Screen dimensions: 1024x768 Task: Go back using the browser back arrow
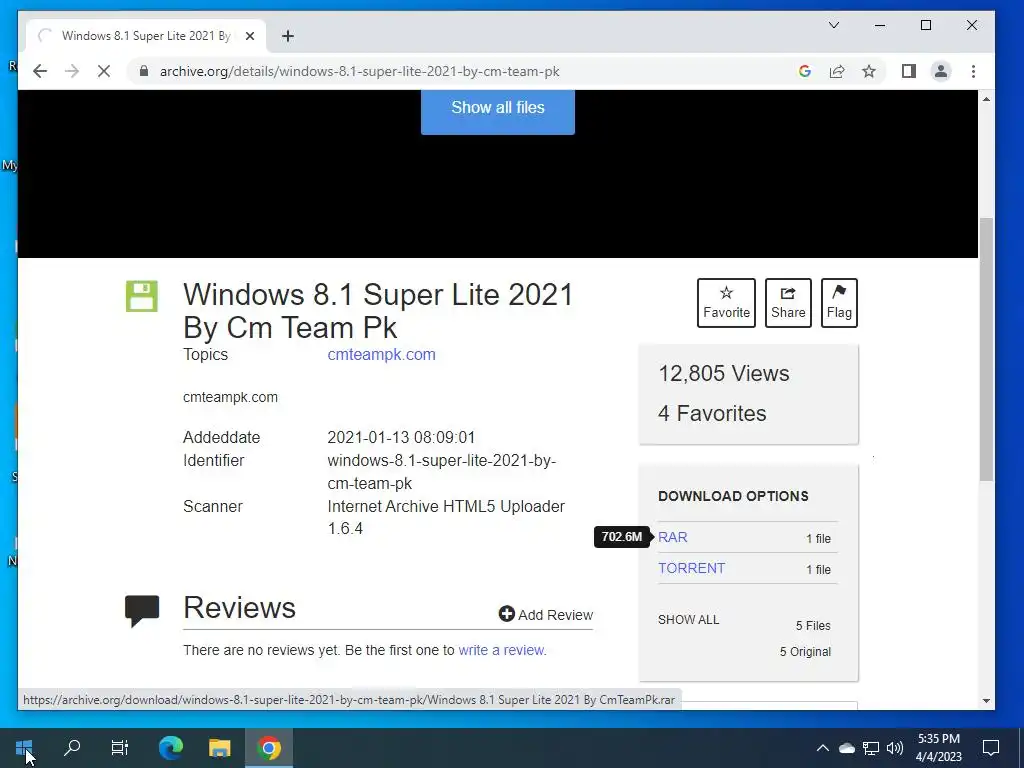pos(40,71)
